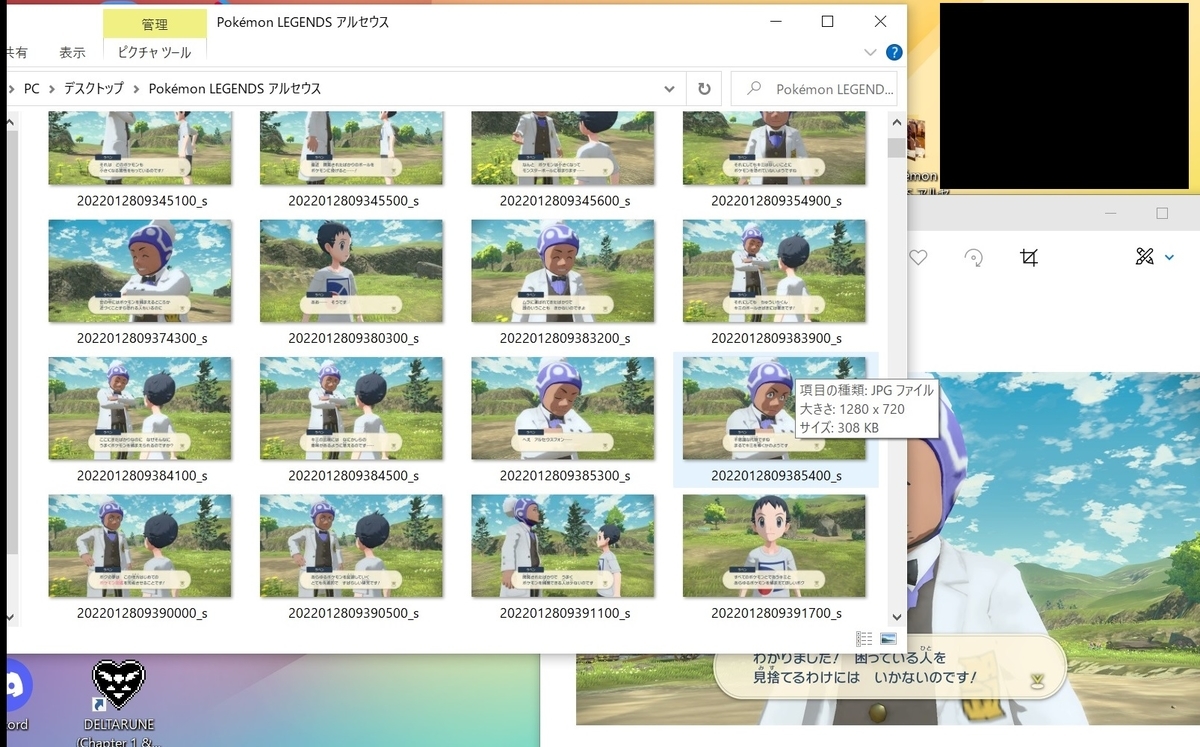Click the heart favorite icon in Photos
Screen dimensions: 1200x747
[918, 258]
